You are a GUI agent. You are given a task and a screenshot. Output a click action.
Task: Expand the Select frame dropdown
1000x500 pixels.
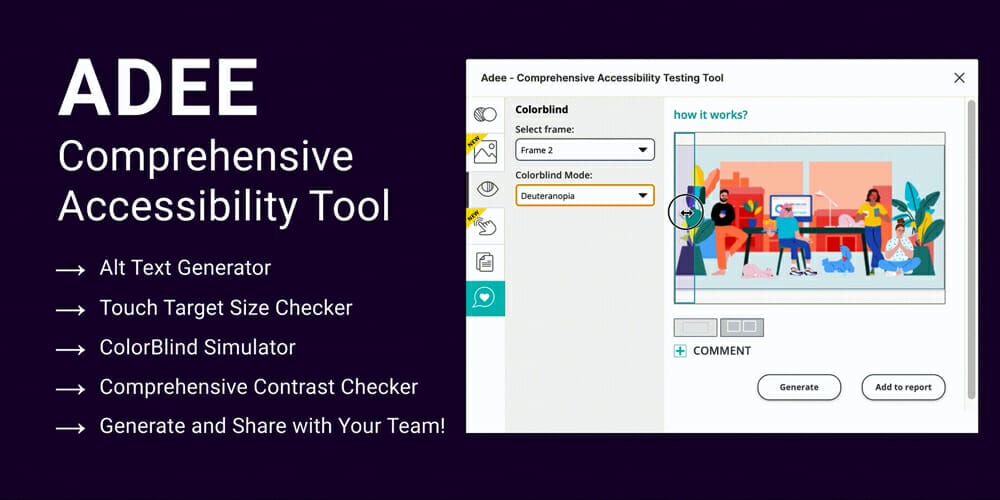pos(585,150)
